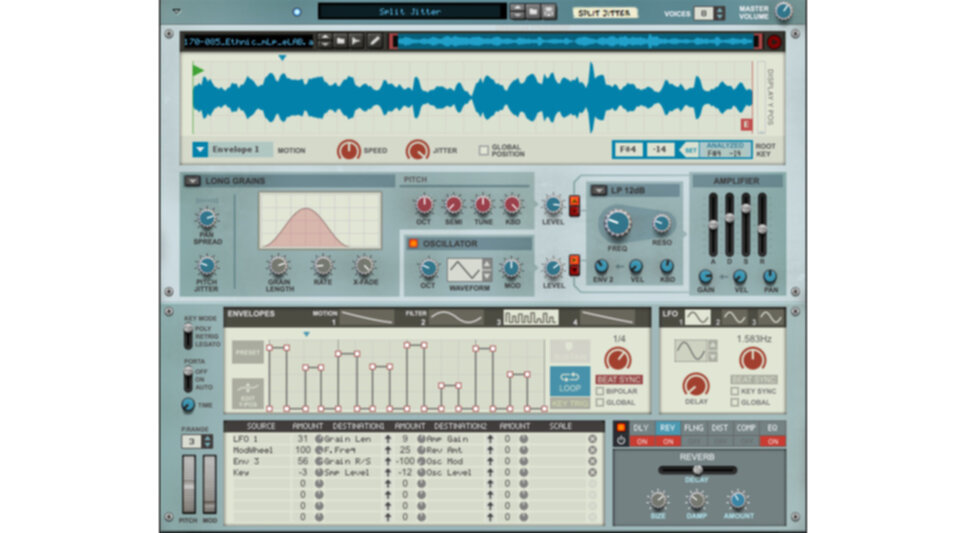Switch to the DIST effect tab
This screenshot has height=533, width=967.
pos(719,428)
